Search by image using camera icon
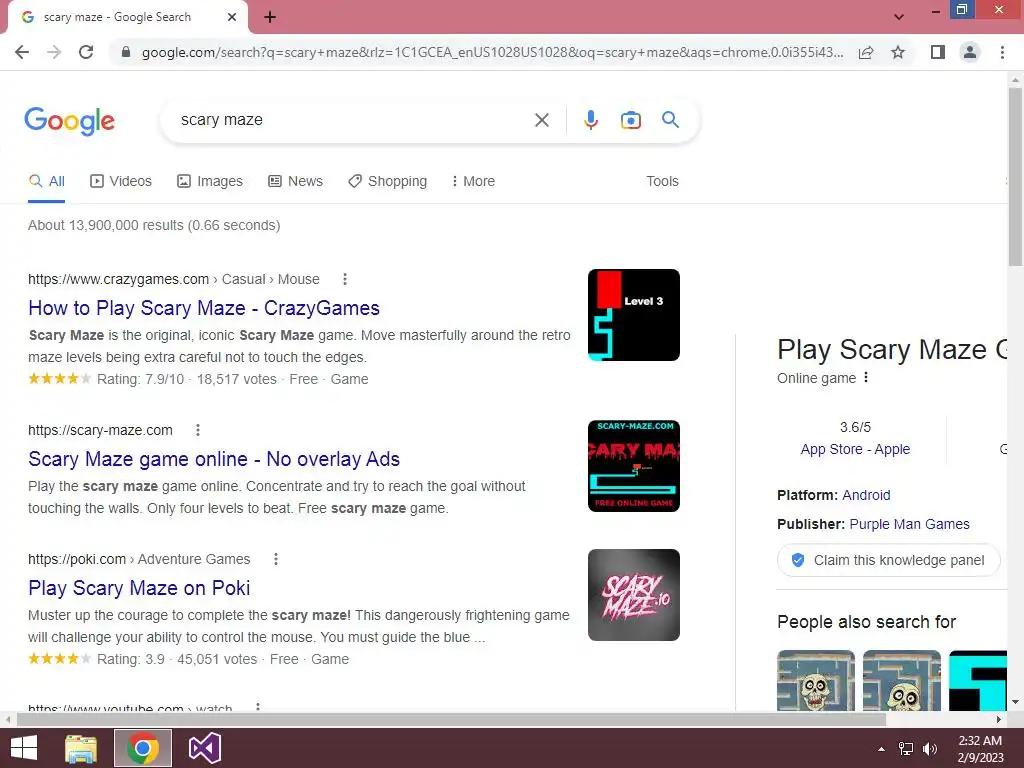Screen dimensions: 1024x768 click(630, 120)
